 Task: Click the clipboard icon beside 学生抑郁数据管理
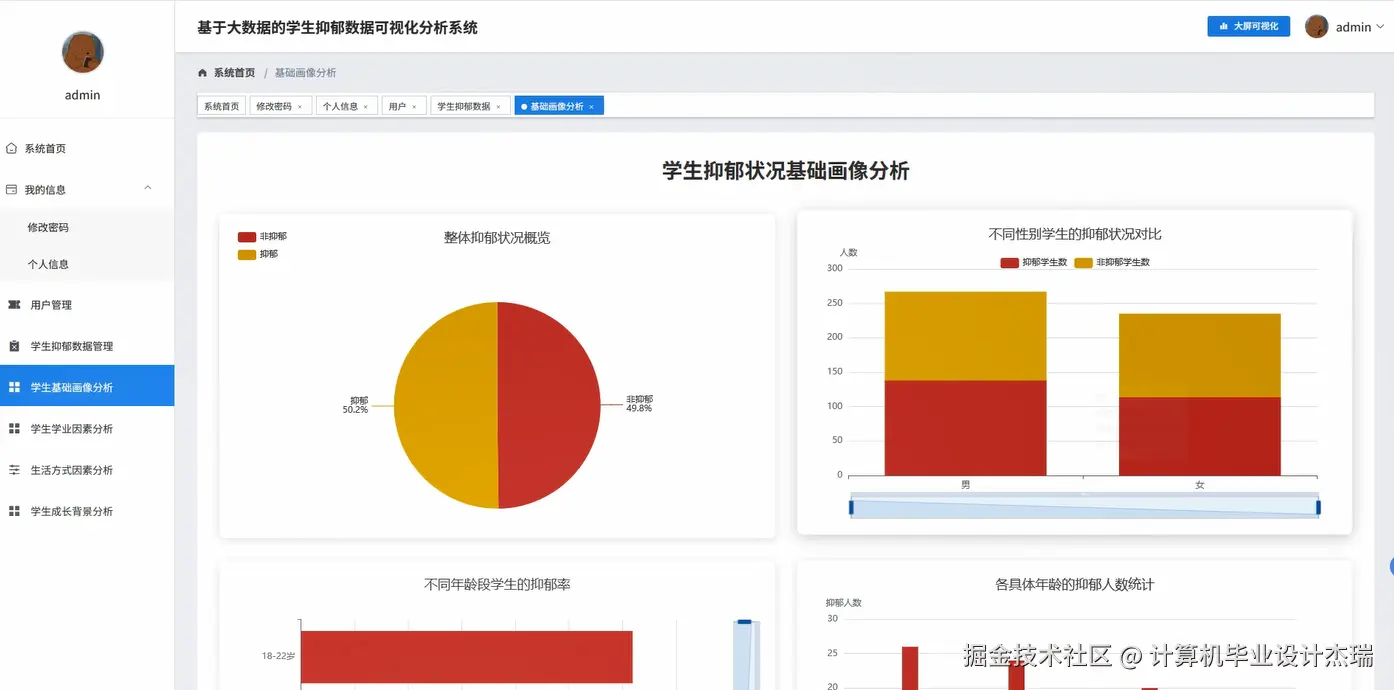pos(14,346)
